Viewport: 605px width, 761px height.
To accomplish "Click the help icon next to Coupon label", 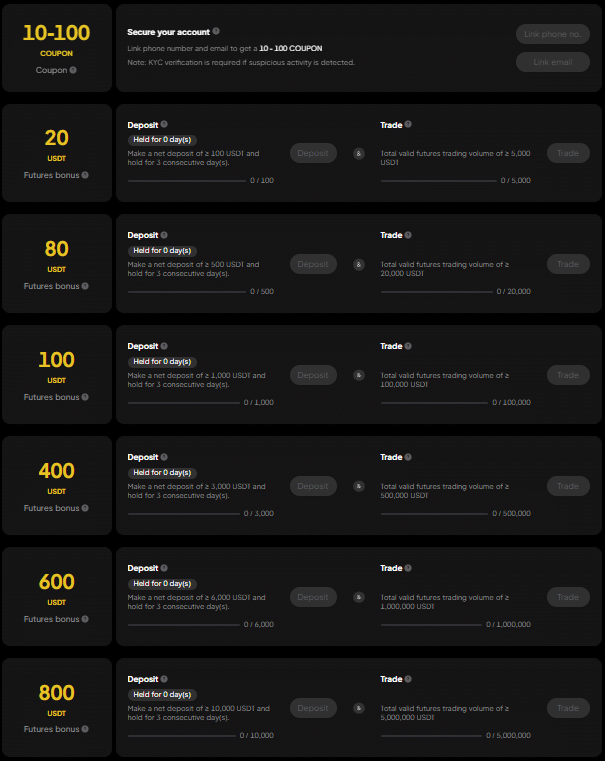I will [x=73, y=70].
